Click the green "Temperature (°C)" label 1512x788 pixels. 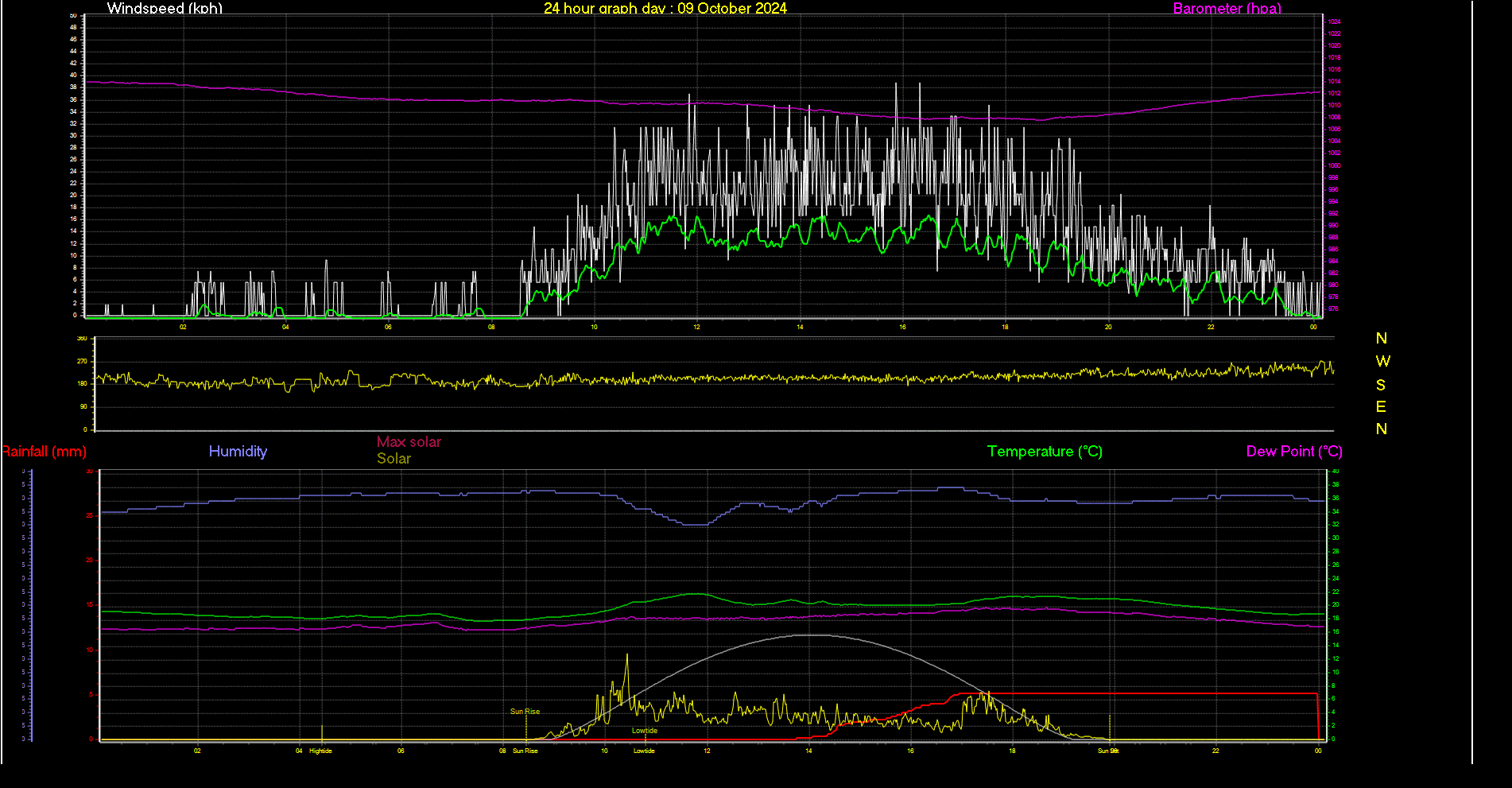(x=1045, y=452)
